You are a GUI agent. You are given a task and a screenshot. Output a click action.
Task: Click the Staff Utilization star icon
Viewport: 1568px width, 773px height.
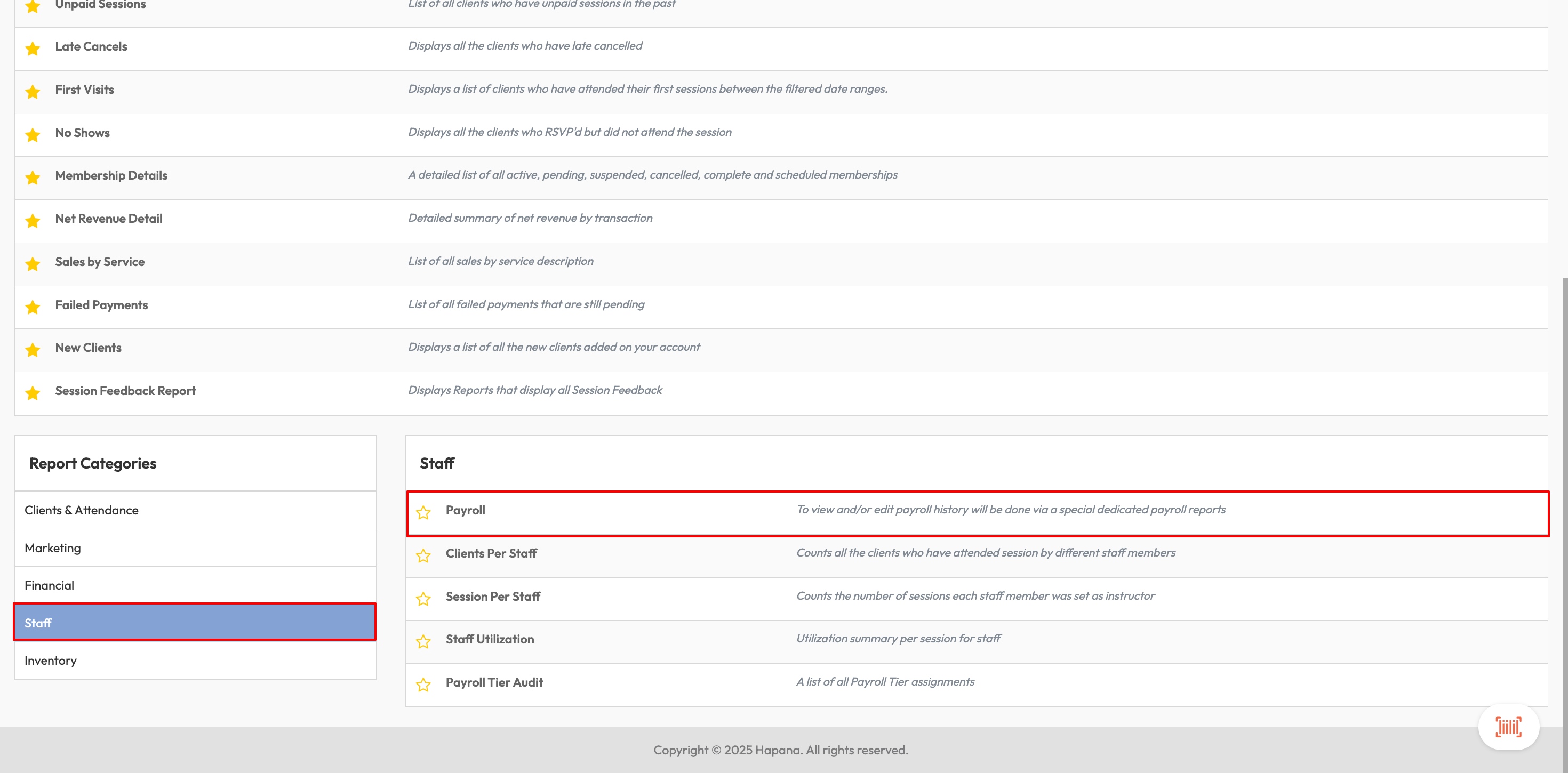click(x=423, y=641)
